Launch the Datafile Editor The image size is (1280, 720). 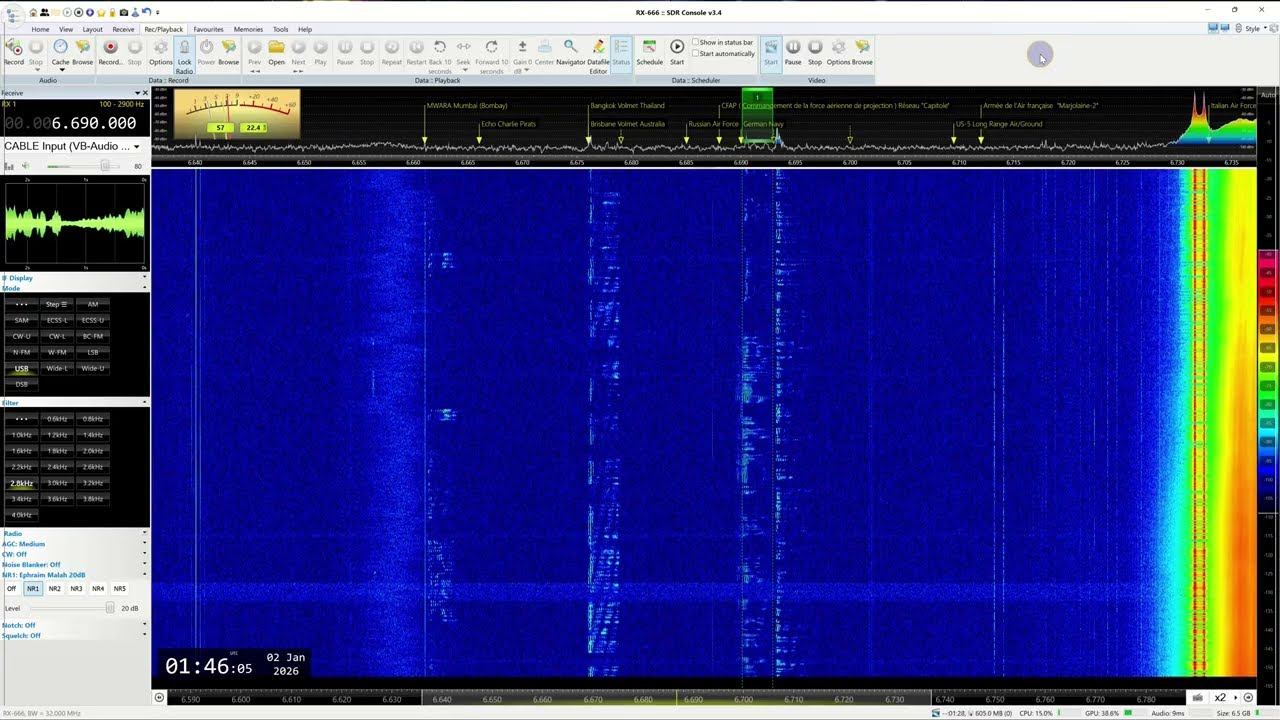click(x=598, y=56)
